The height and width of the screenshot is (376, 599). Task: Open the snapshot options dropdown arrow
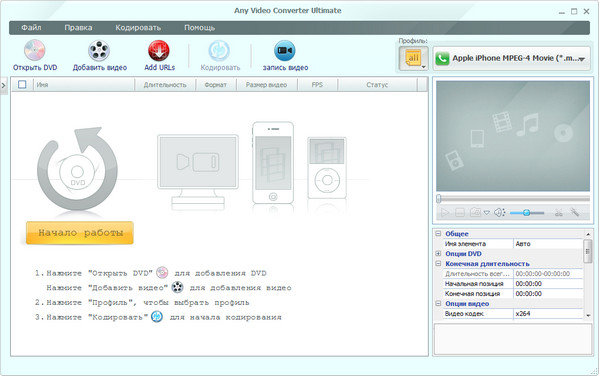pos(487,213)
